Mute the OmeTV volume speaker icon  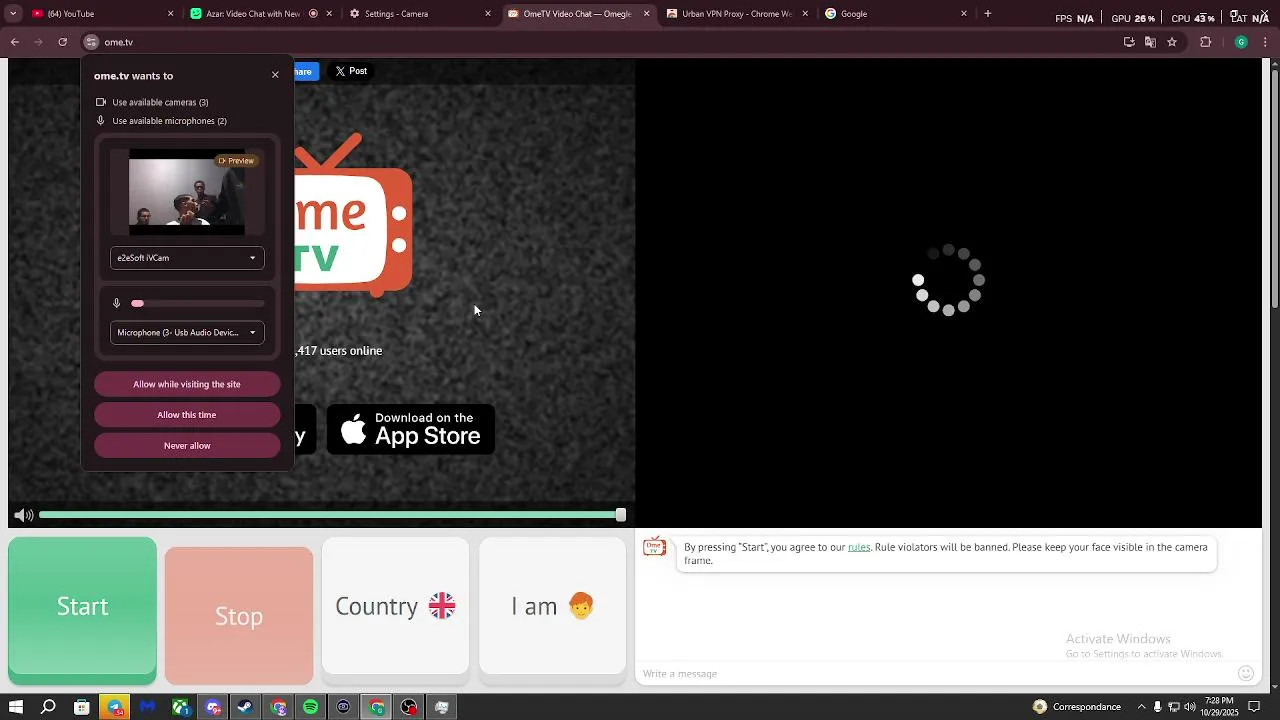click(24, 515)
